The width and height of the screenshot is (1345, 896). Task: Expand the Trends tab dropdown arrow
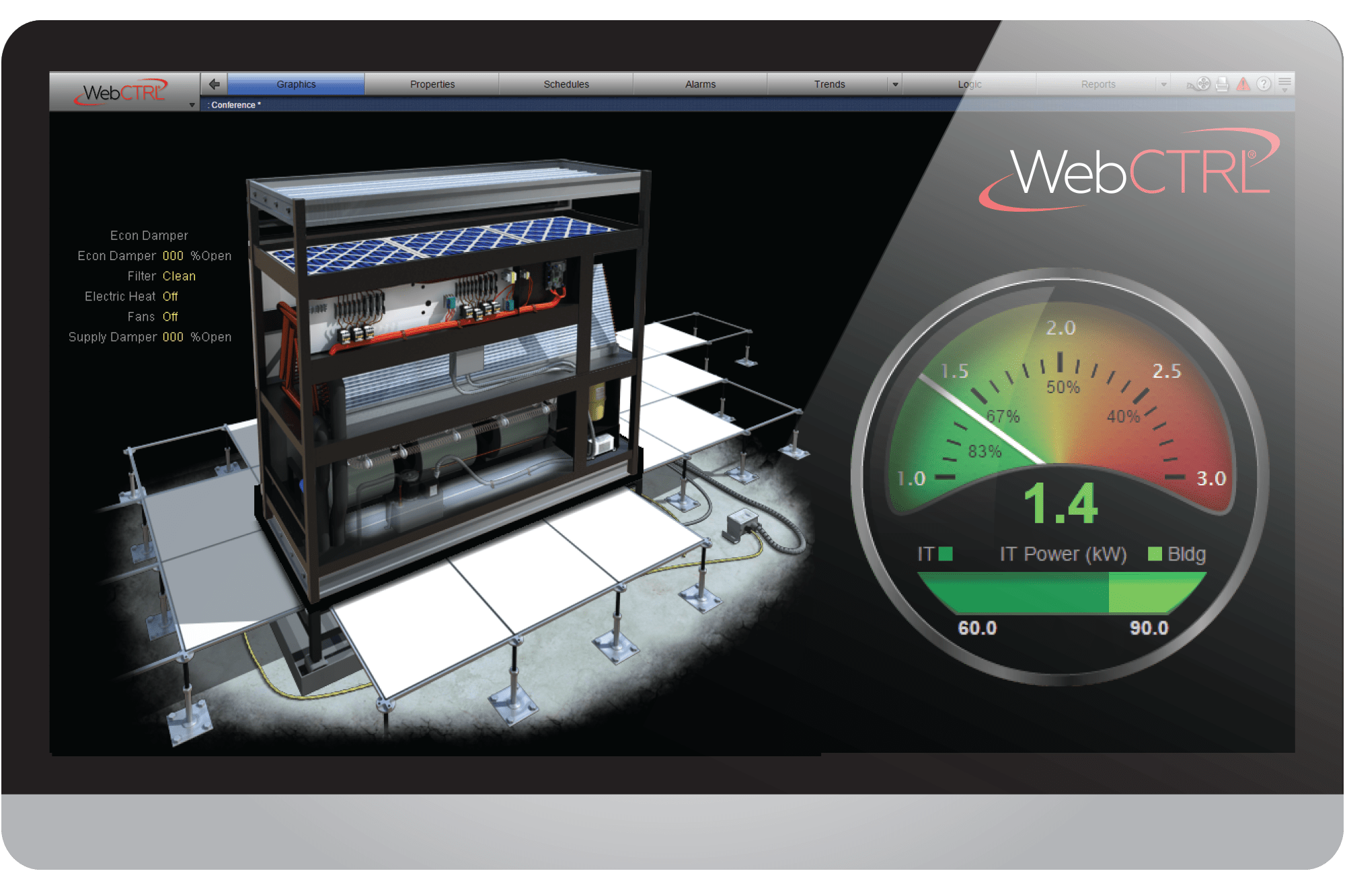[895, 85]
